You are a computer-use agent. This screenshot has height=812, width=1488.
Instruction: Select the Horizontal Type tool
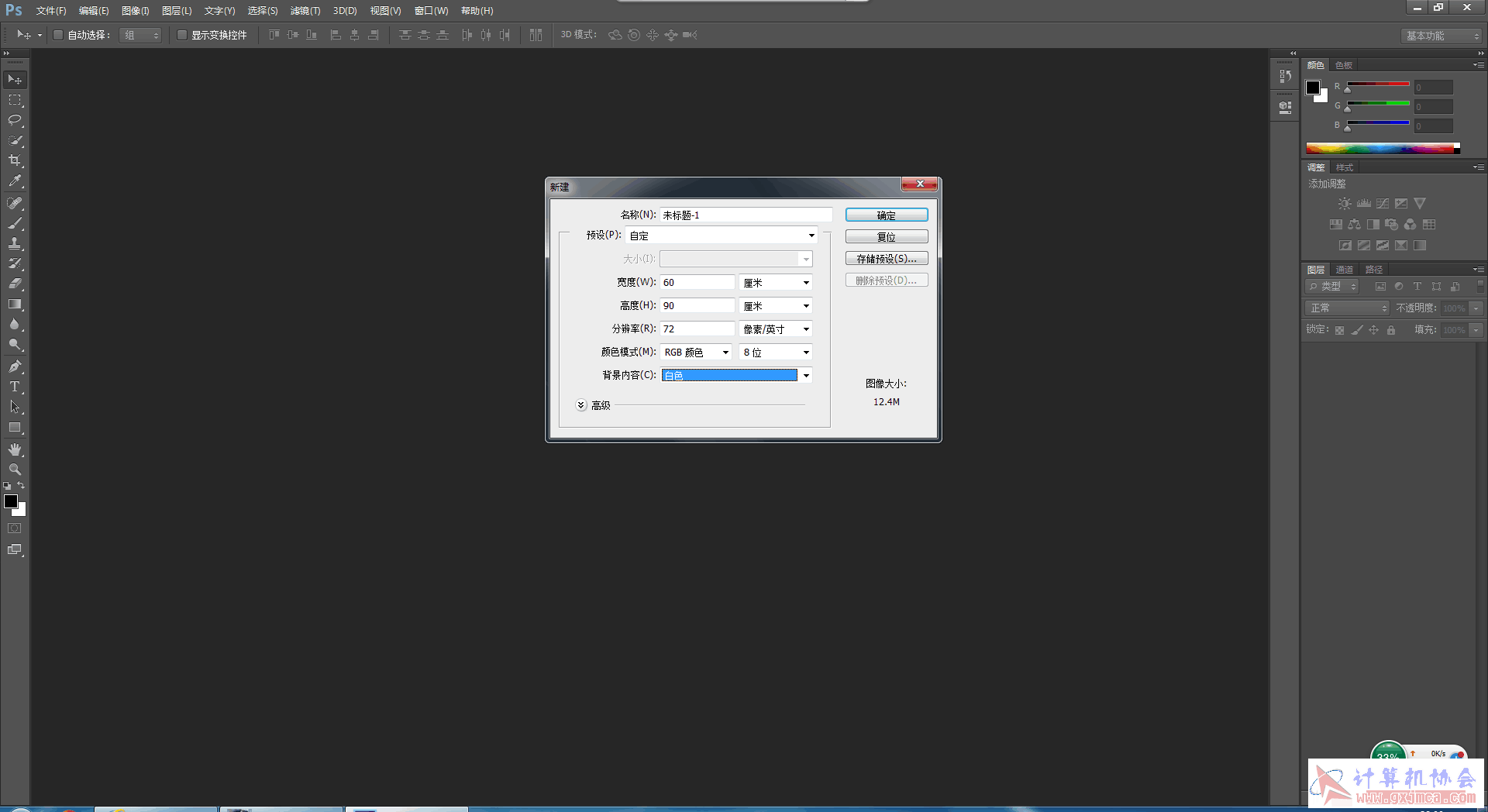coord(15,387)
